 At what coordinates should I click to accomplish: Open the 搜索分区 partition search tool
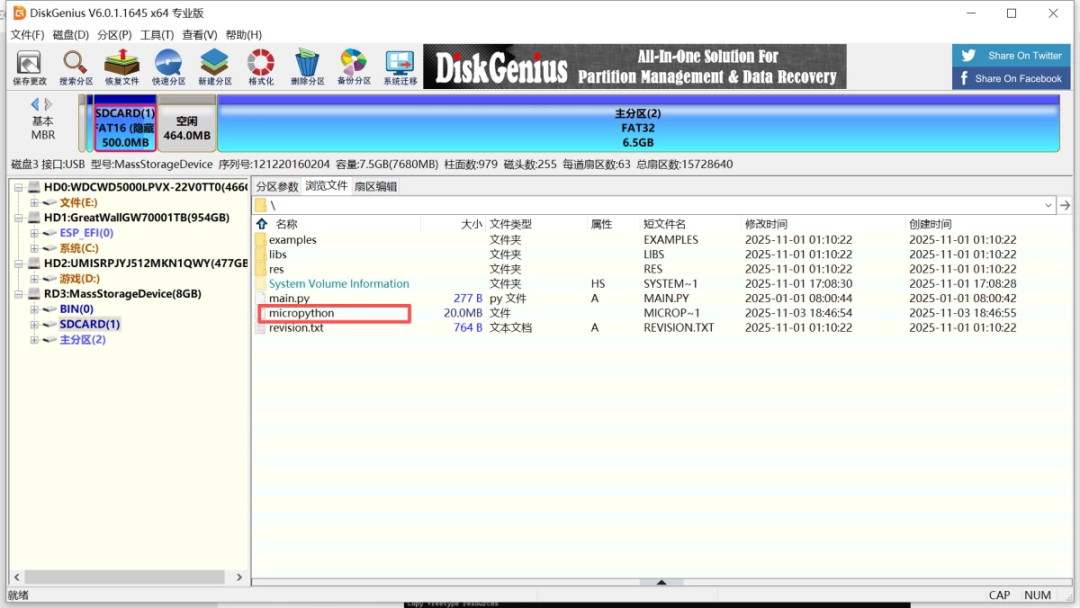74,66
